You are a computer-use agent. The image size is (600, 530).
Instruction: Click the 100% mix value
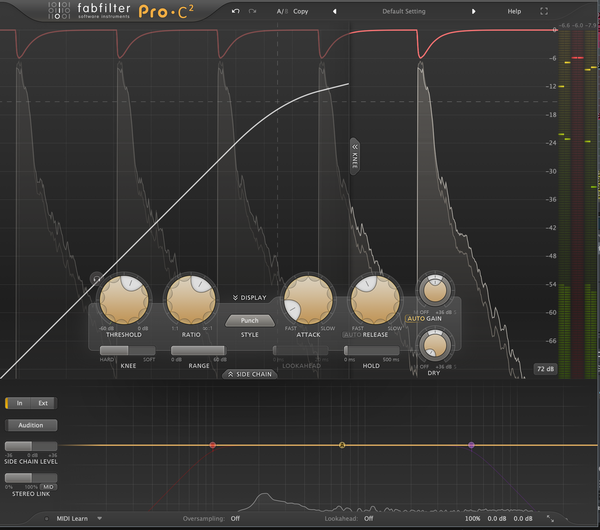473,519
